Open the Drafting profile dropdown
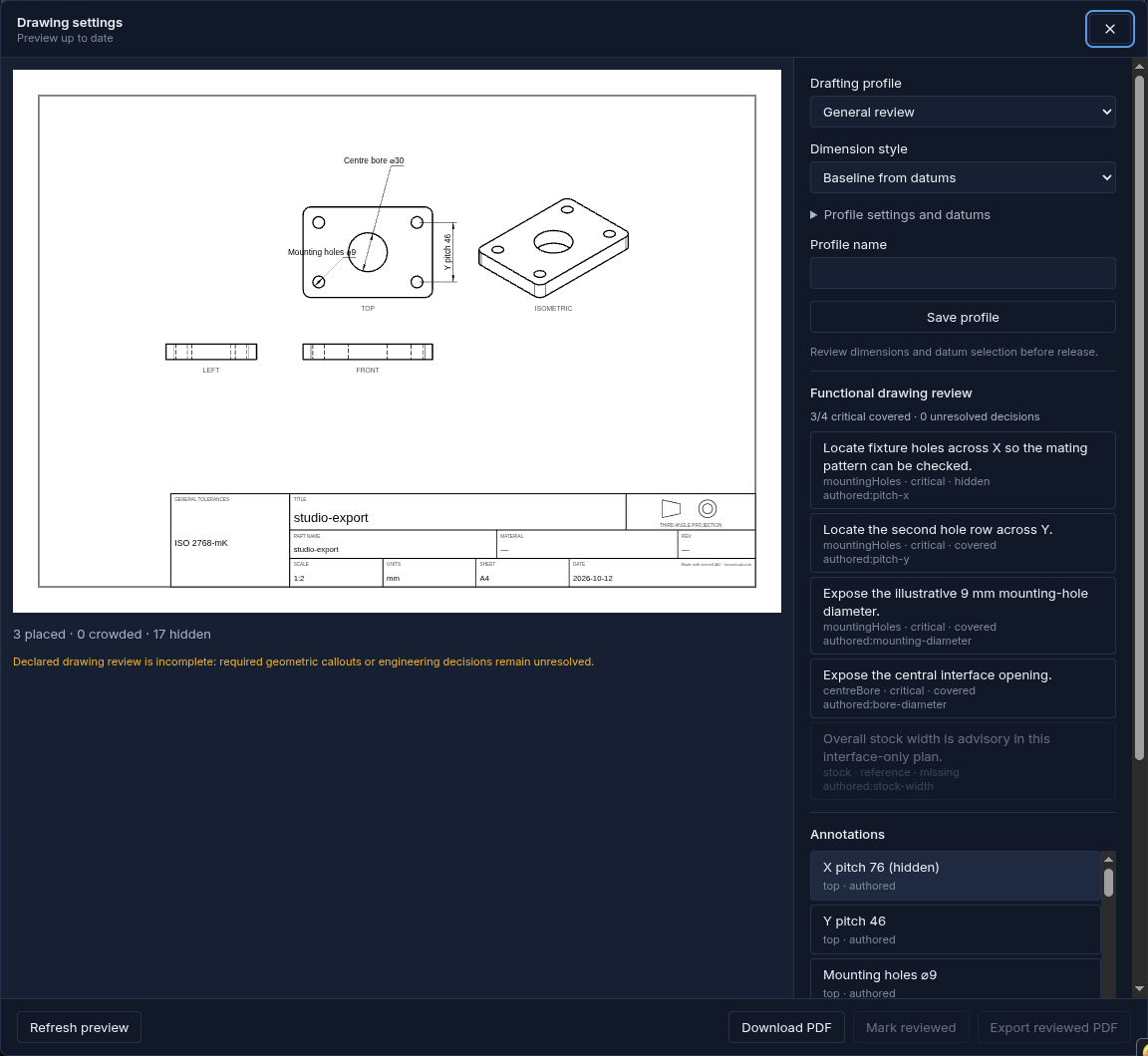Viewport: 1148px width, 1056px height. [x=962, y=112]
